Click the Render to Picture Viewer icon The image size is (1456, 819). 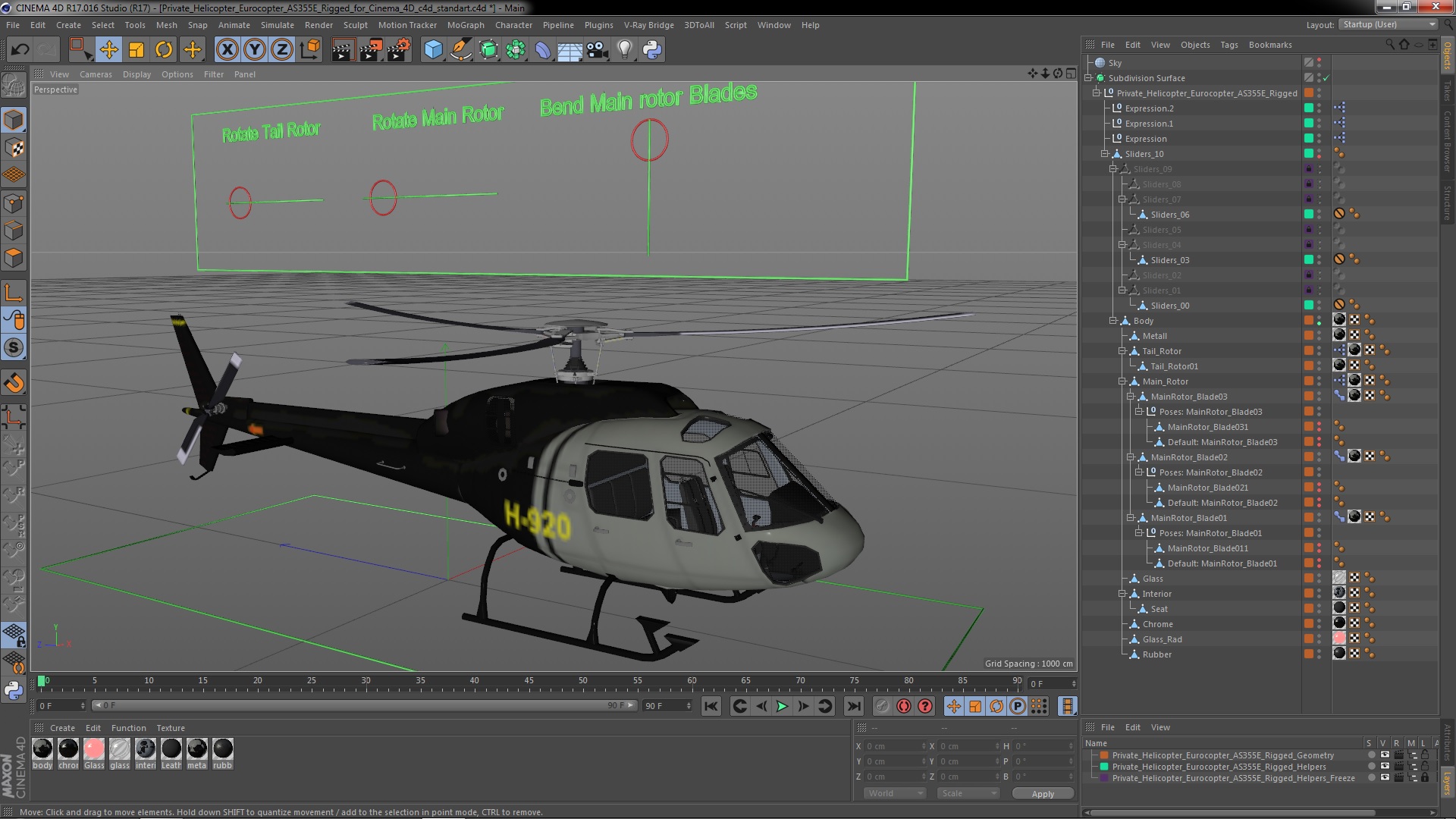click(370, 50)
